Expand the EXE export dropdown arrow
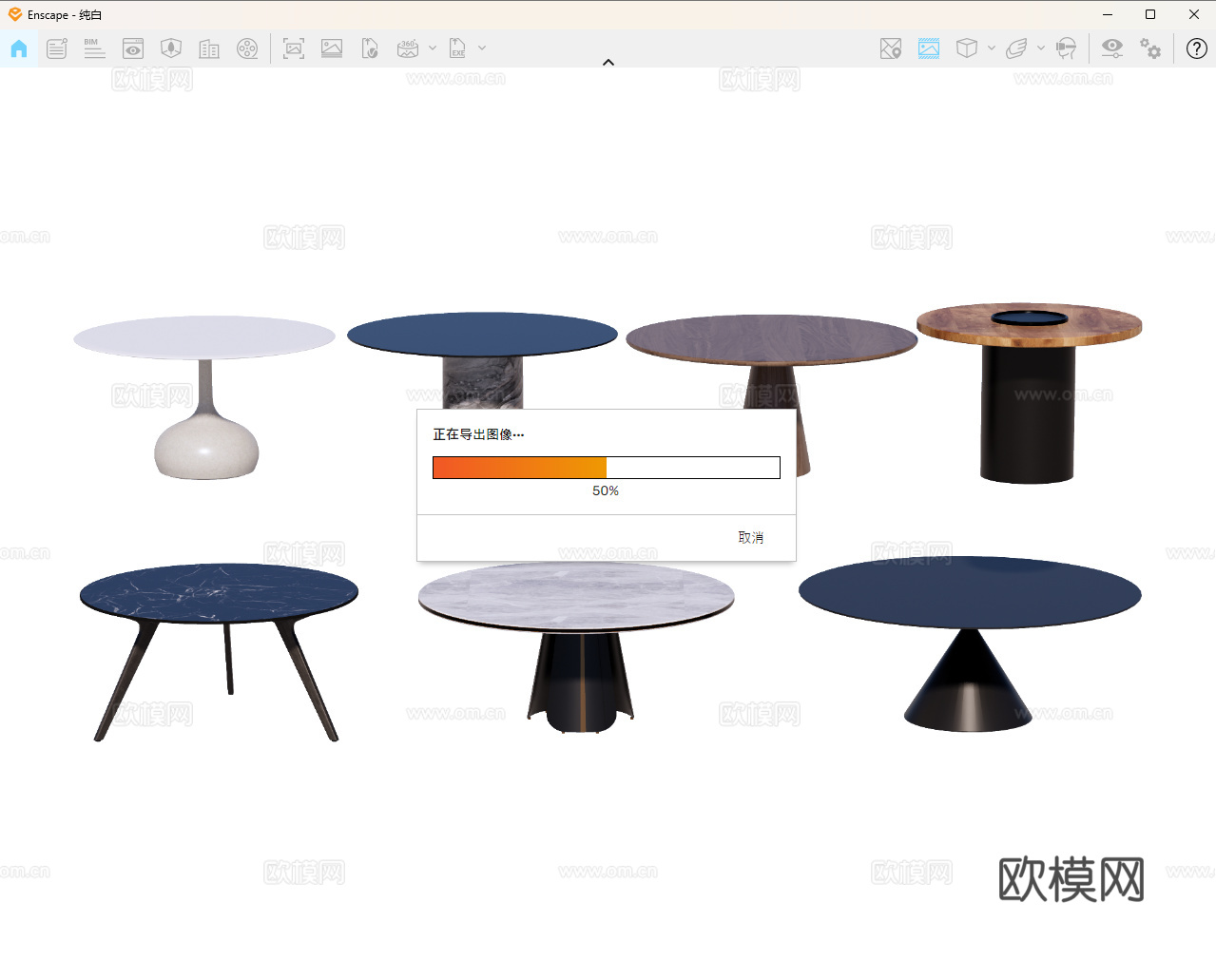 (x=482, y=48)
